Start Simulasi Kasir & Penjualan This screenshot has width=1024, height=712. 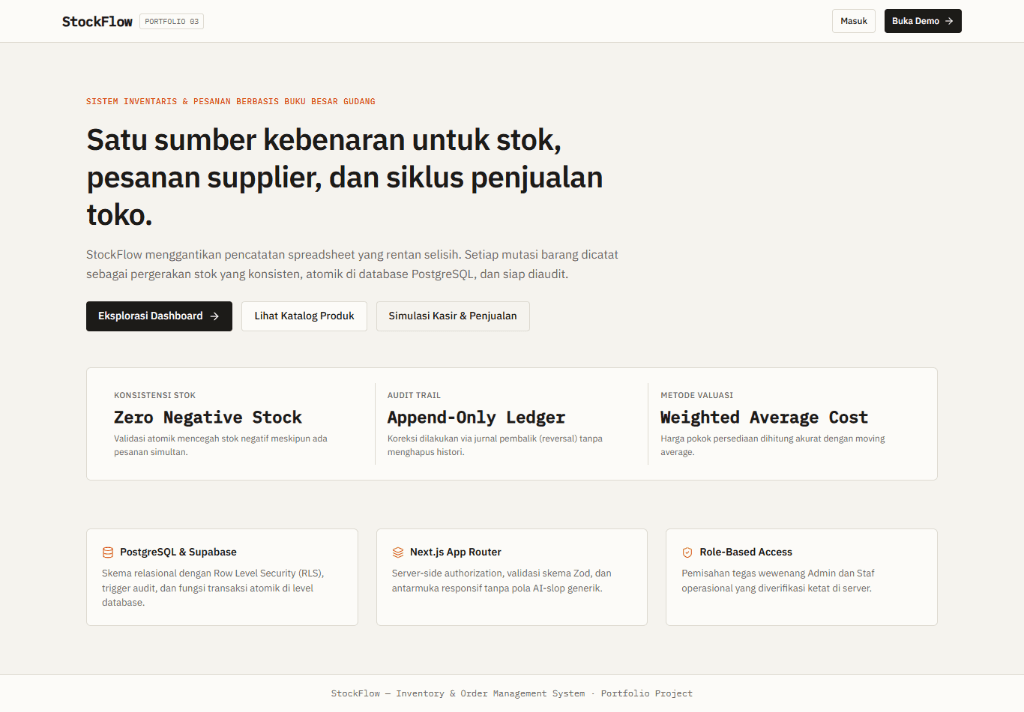click(x=453, y=316)
